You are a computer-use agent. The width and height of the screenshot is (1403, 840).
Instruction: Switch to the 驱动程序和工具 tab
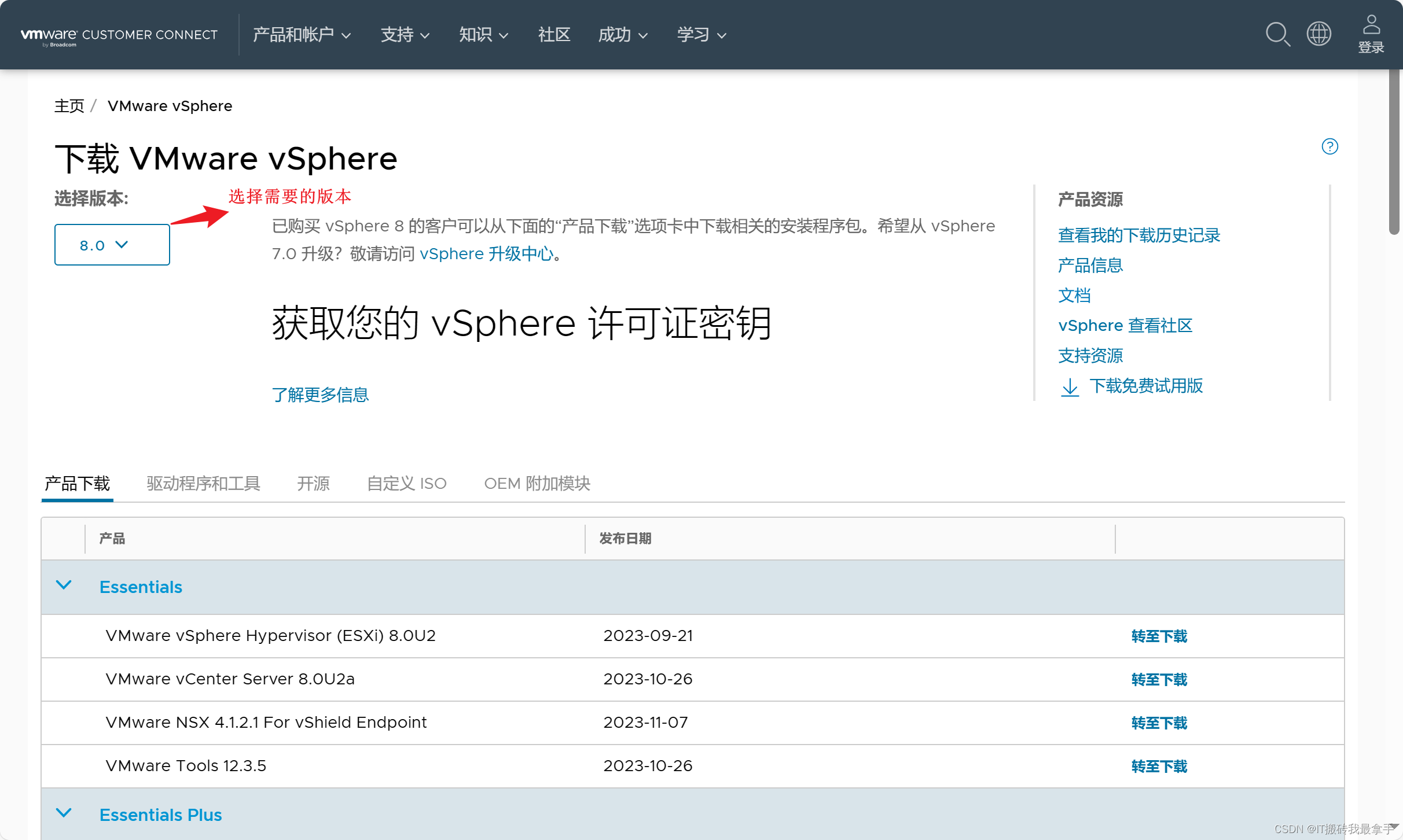203,483
